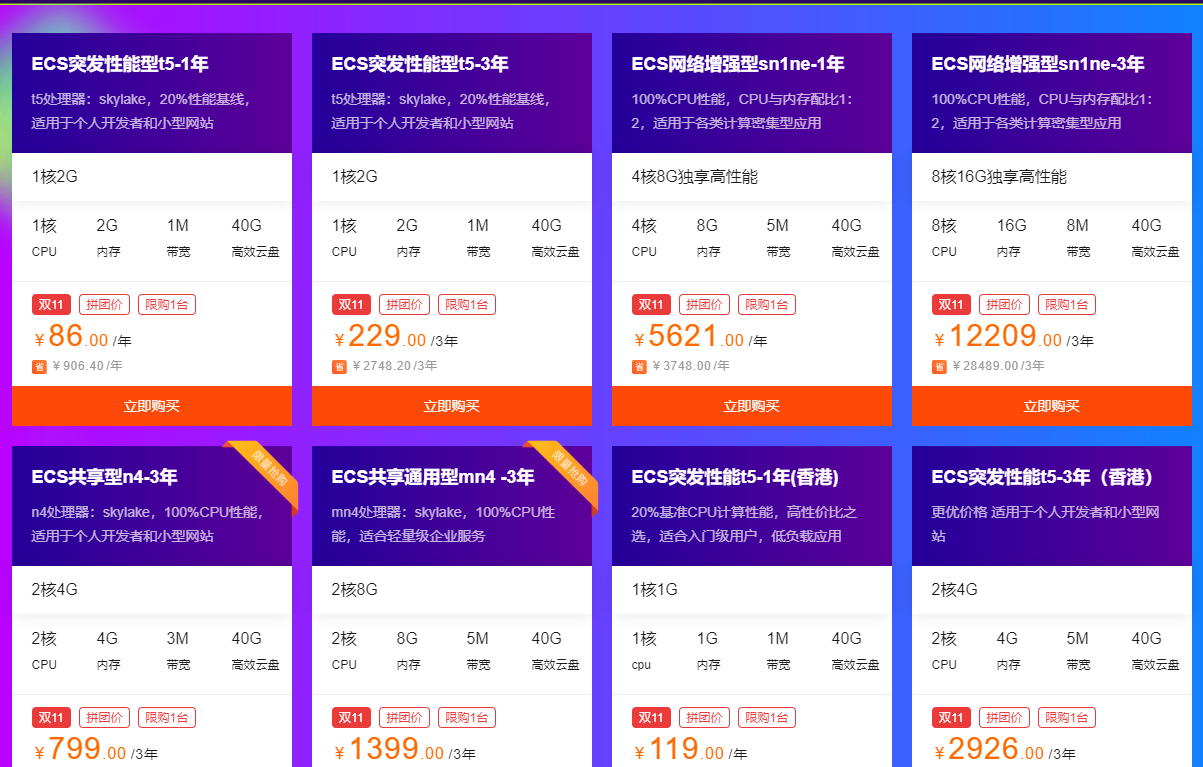This screenshot has height=767, width=1203.
Task: Purchase ECS网络增强型sn1ne-3年 via 立即购买
Action: tap(1052, 406)
